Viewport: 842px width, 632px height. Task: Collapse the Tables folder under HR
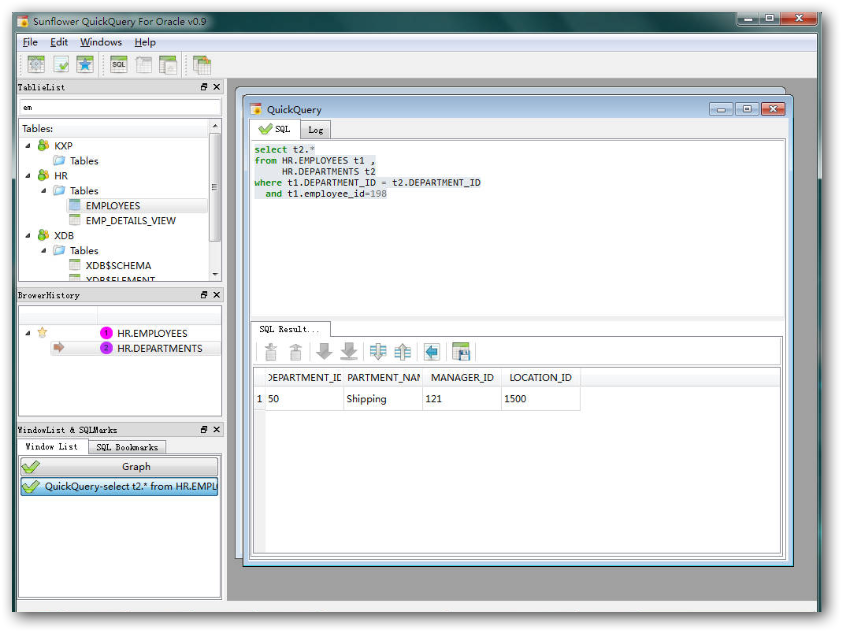(x=43, y=191)
